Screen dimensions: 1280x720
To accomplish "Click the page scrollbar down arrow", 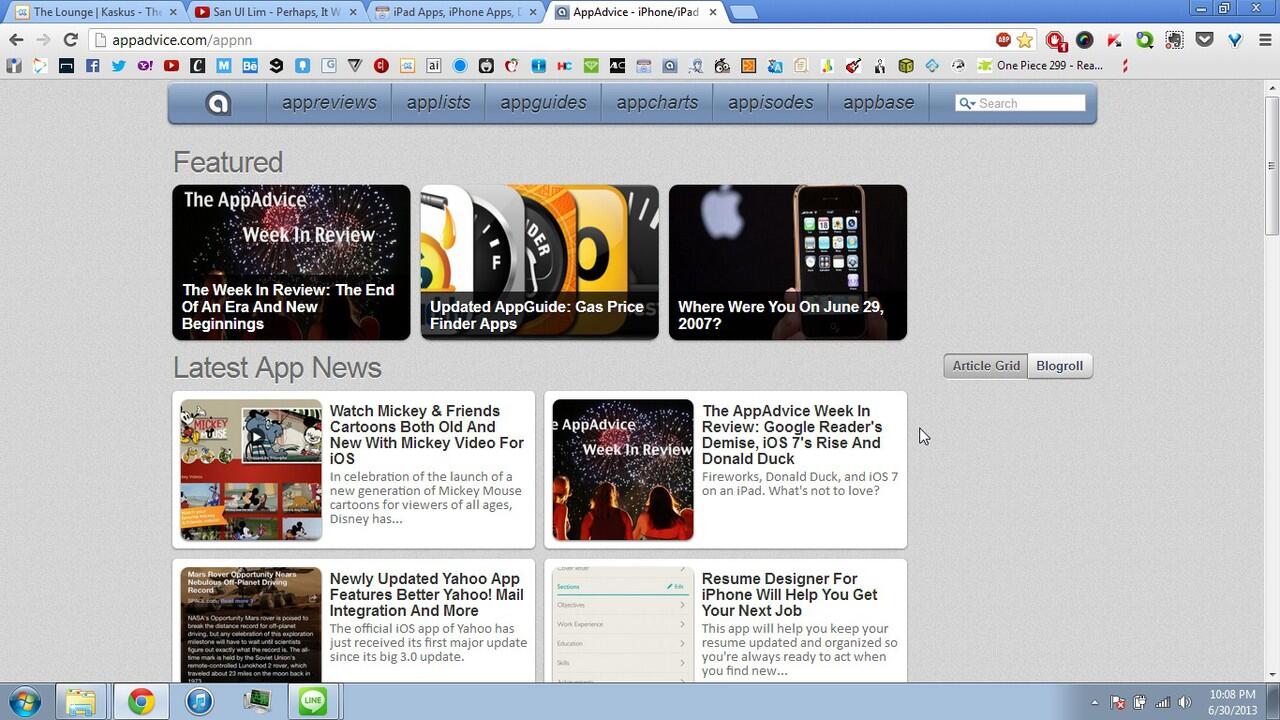I will coord(1271,674).
